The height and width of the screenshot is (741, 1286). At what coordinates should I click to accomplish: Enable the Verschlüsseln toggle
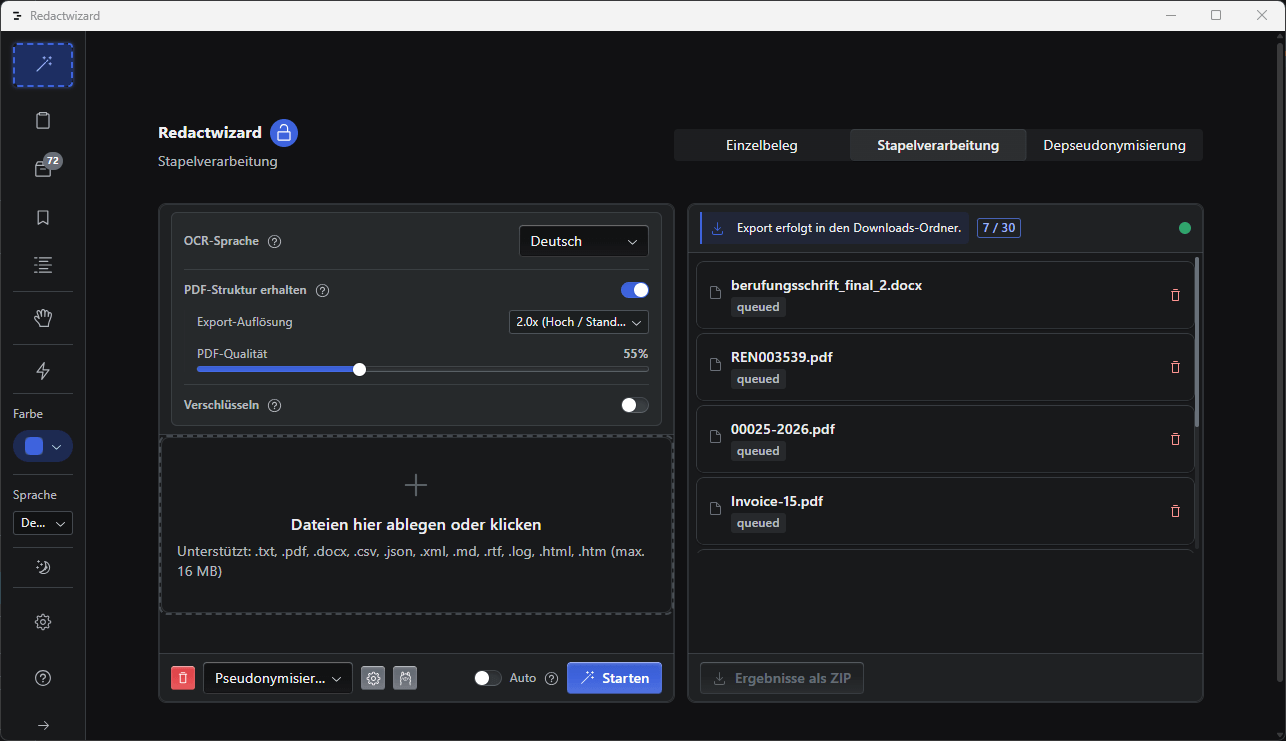click(635, 405)
